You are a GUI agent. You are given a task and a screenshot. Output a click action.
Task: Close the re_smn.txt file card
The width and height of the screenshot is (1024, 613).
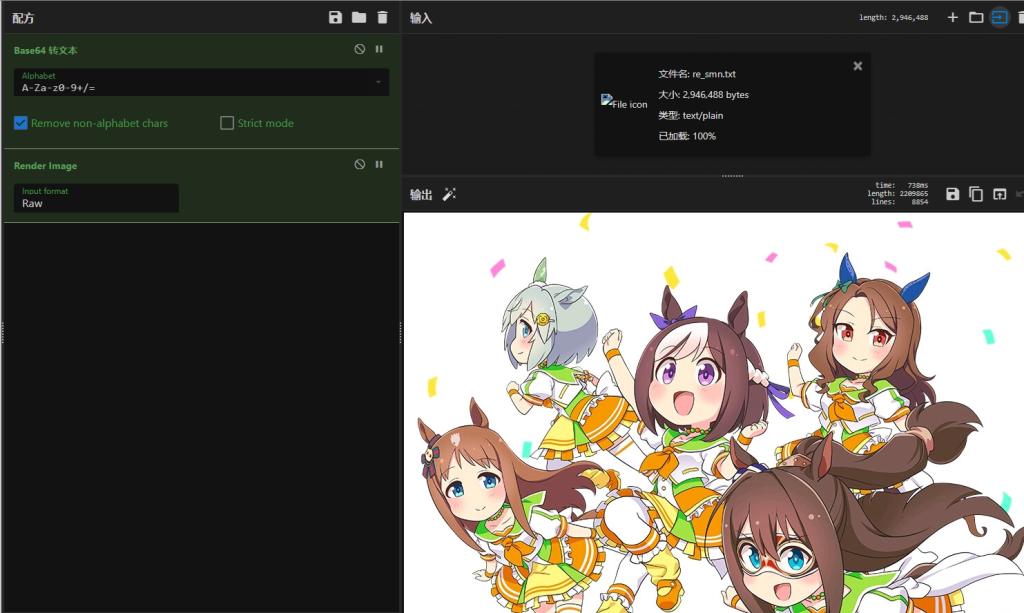point(857,66)
